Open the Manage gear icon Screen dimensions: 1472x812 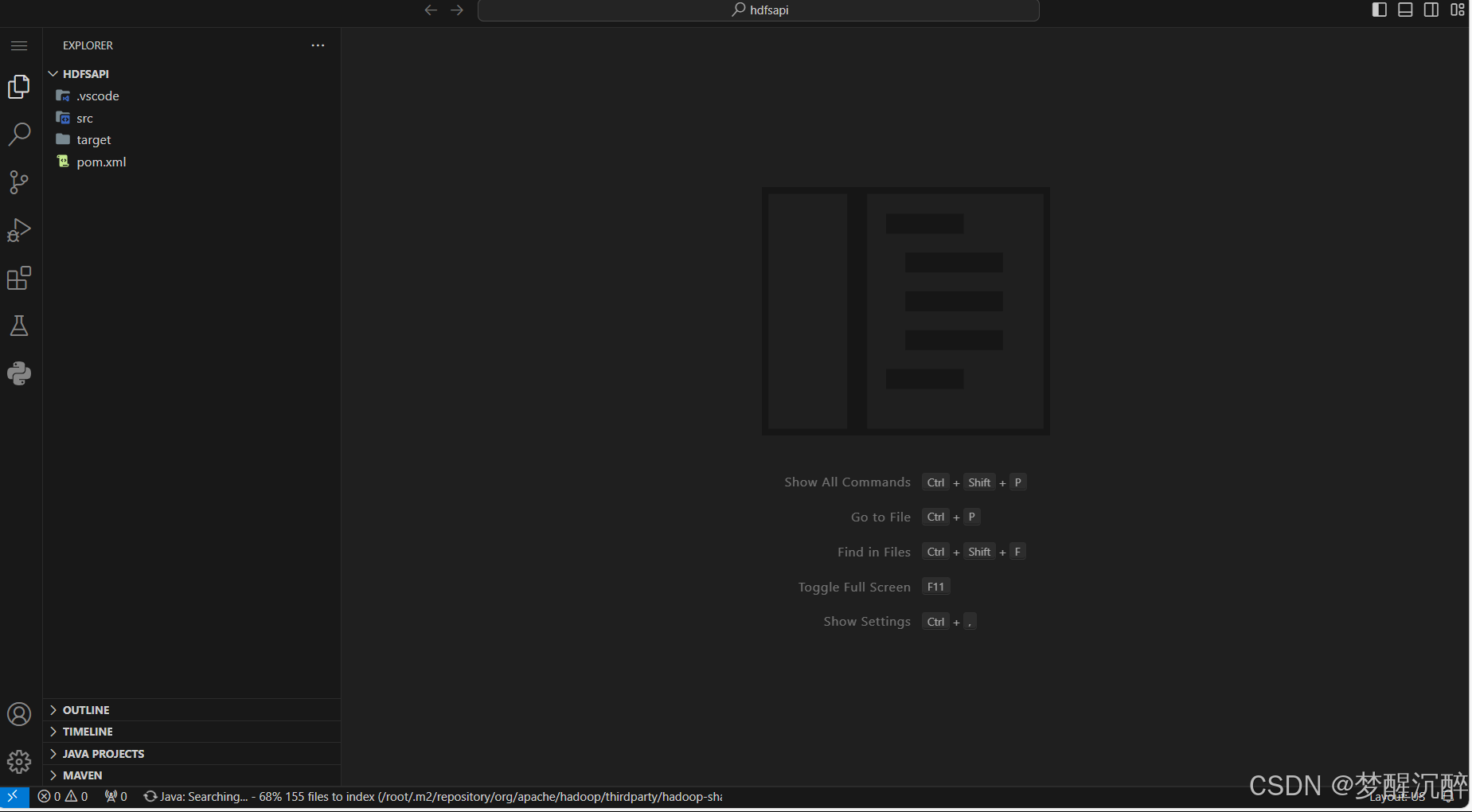pyautogui.click(x=19, y=762)
